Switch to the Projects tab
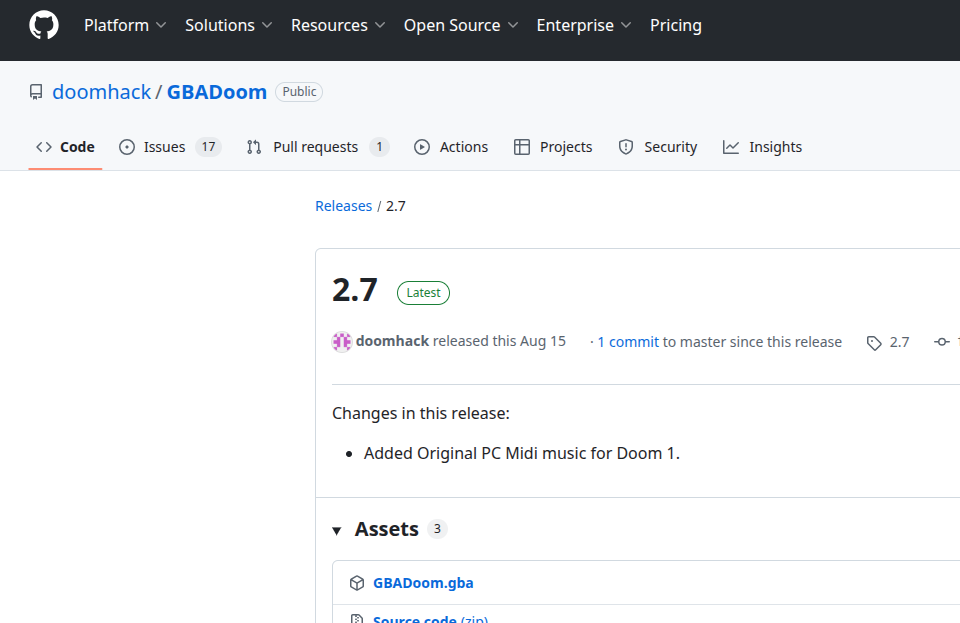 point(553,147)
